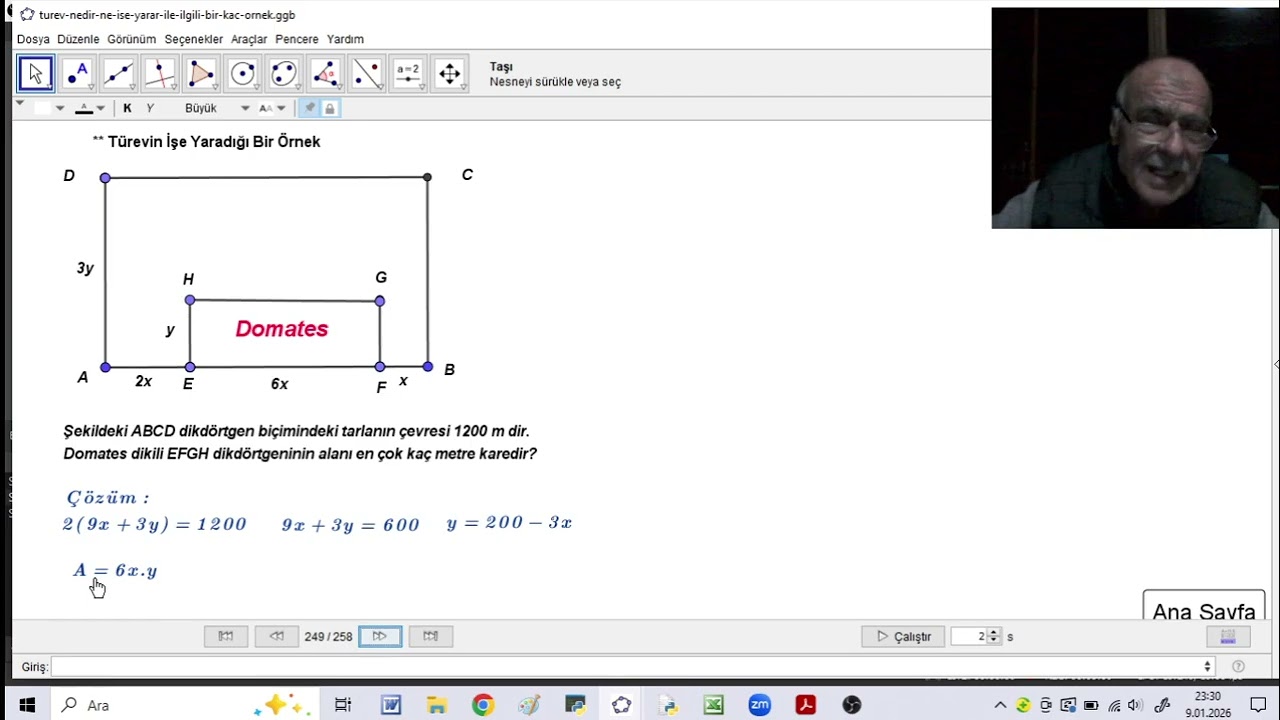Screen dimensions: 1280x720
Task: Jump to first construction step
Action: [226, 636]
